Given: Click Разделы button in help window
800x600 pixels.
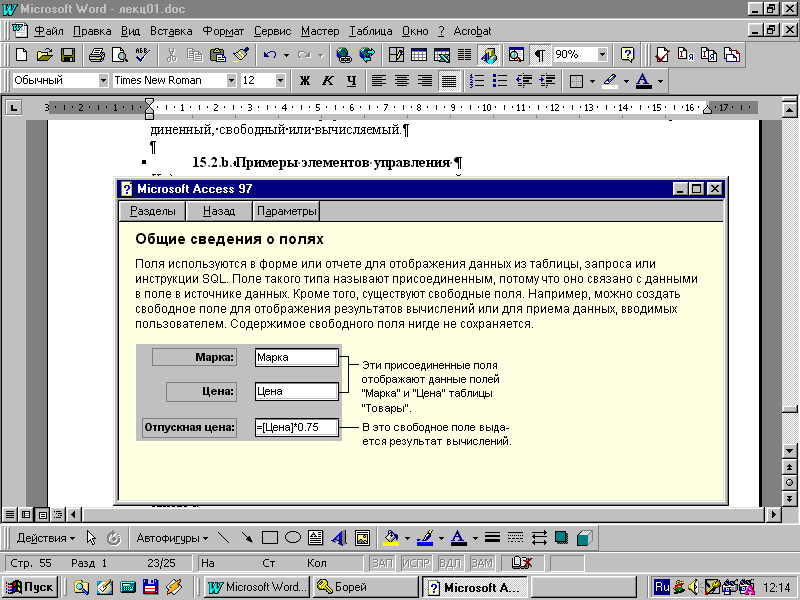Looking at the screenshot, I should point(152,211).
